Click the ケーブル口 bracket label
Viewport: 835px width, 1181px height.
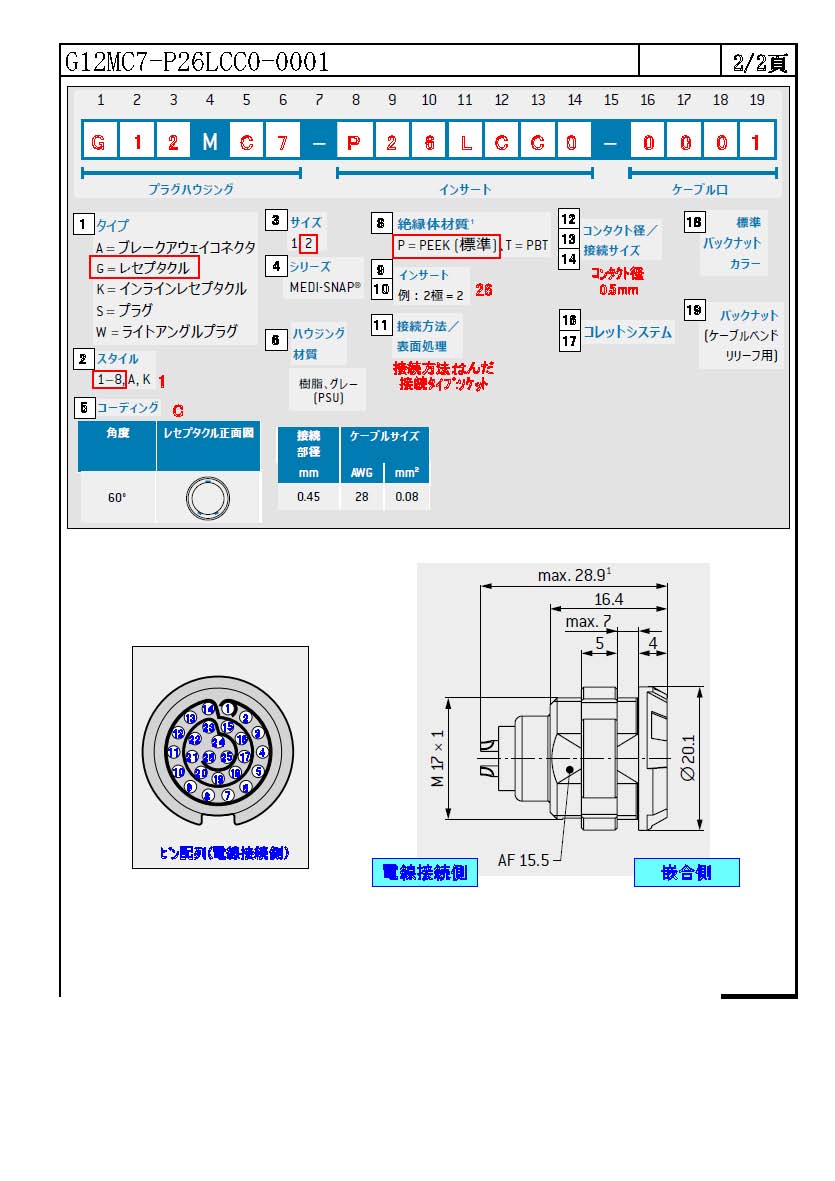(699, 189)
